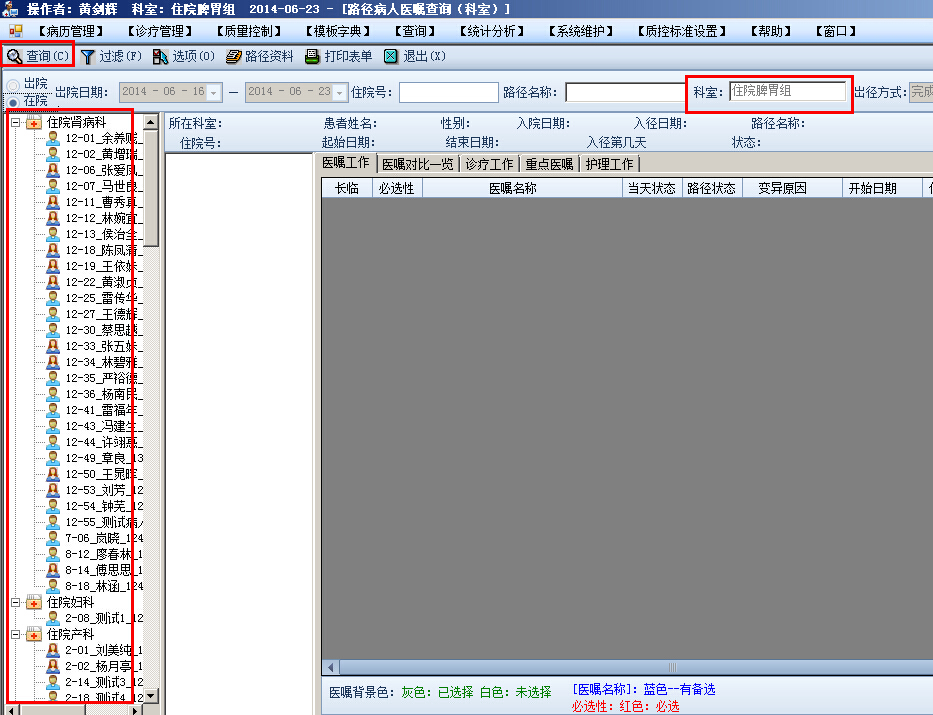933x715 pixels.
Task: Click the 住院妇科 folder icon
Action: (34, 603)
